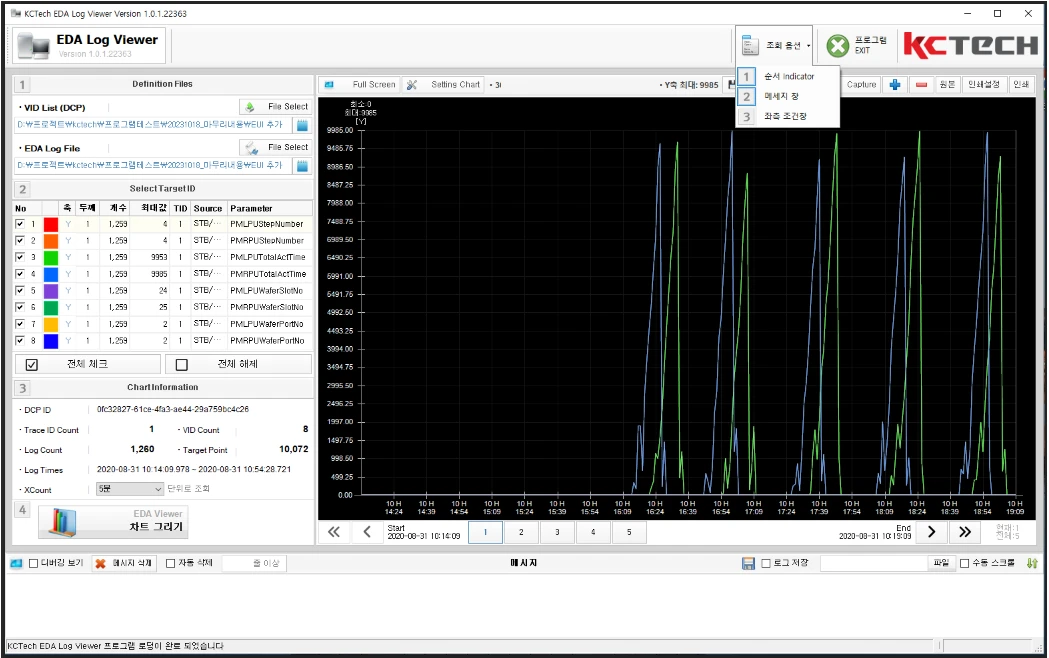
Task: Select the 메세지 창 menu entry
Action: click(x=788, y=96)
